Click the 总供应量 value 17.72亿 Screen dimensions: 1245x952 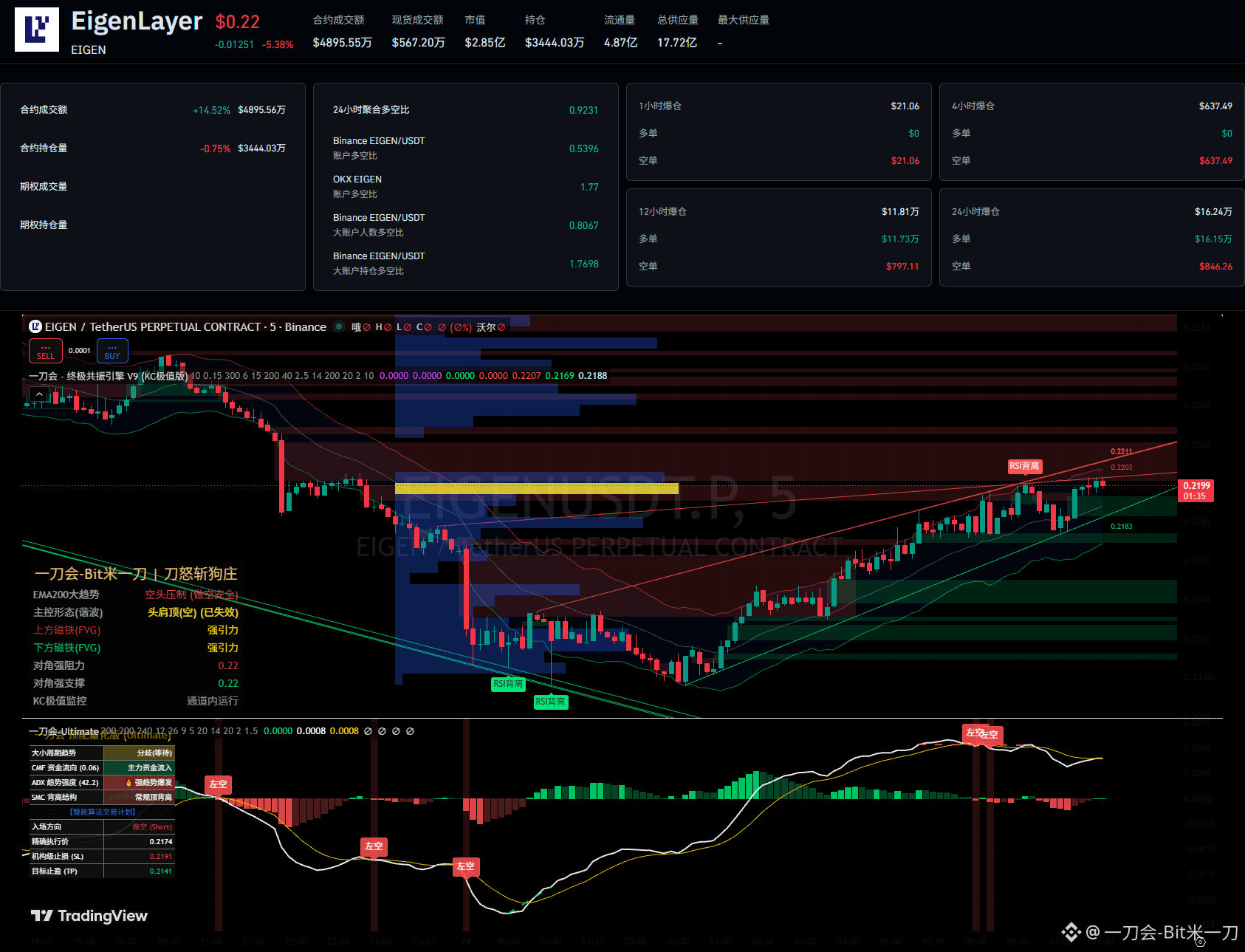[677, 43]
